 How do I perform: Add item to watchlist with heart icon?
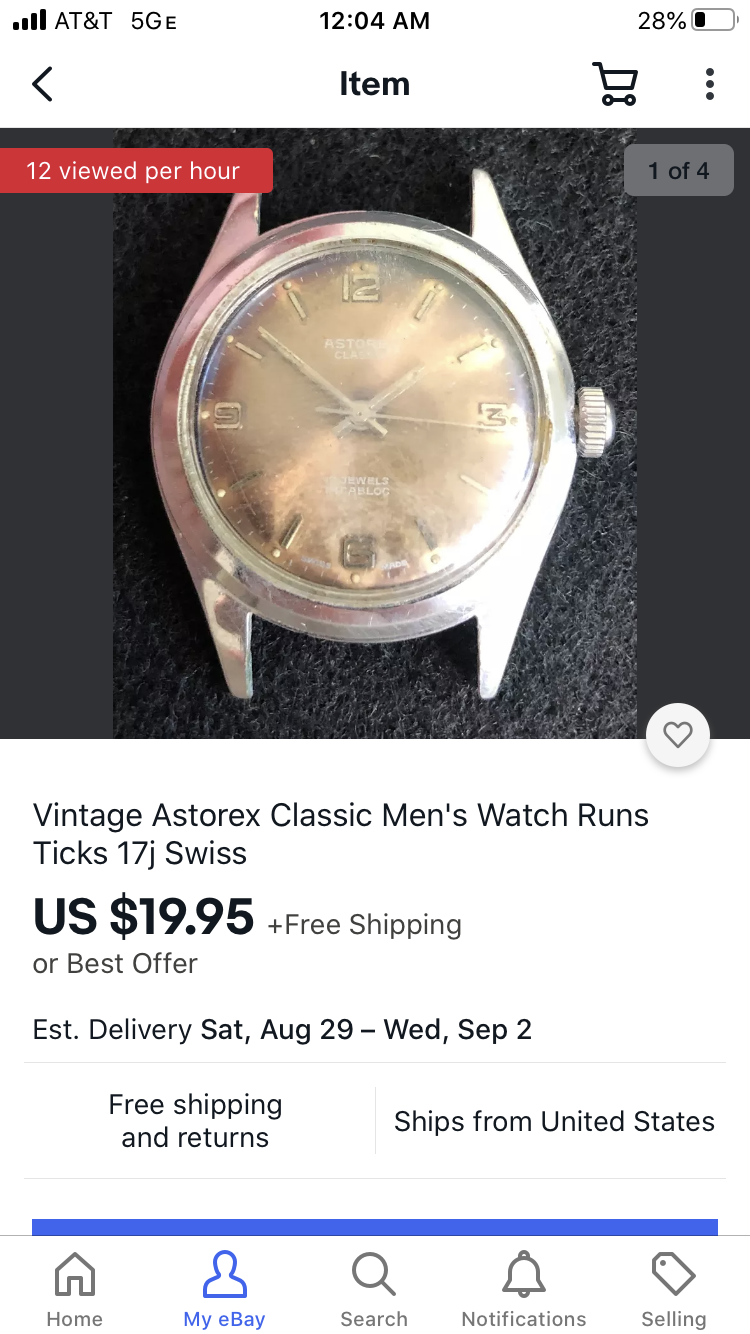pos(678,736)
